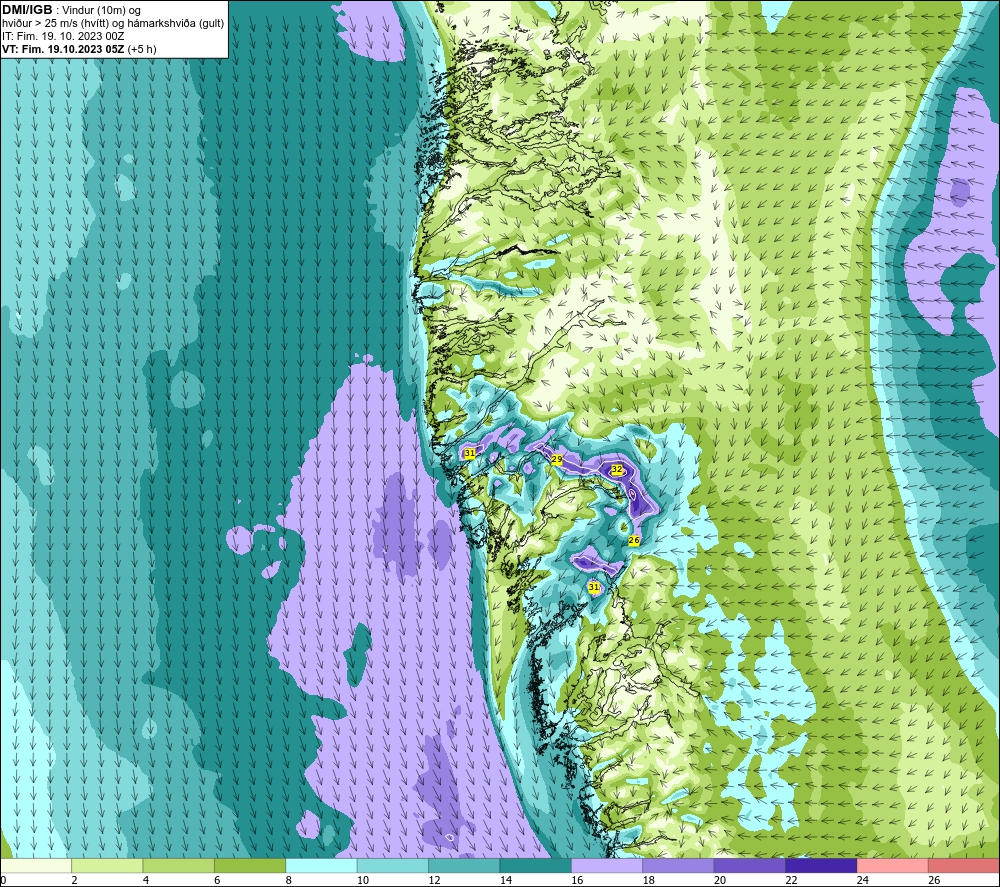Click the 'DMI/IGB' header title
The image size is (1000, 887).
click(x=27, y=10)
